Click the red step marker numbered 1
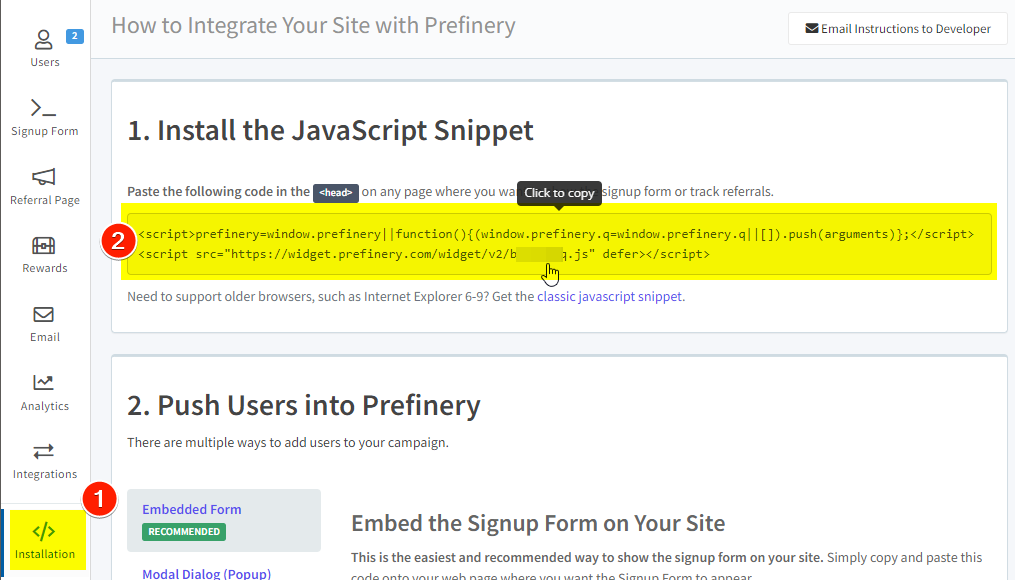Viewport: 1015px width, 580px height. click(x=100, y=499)
